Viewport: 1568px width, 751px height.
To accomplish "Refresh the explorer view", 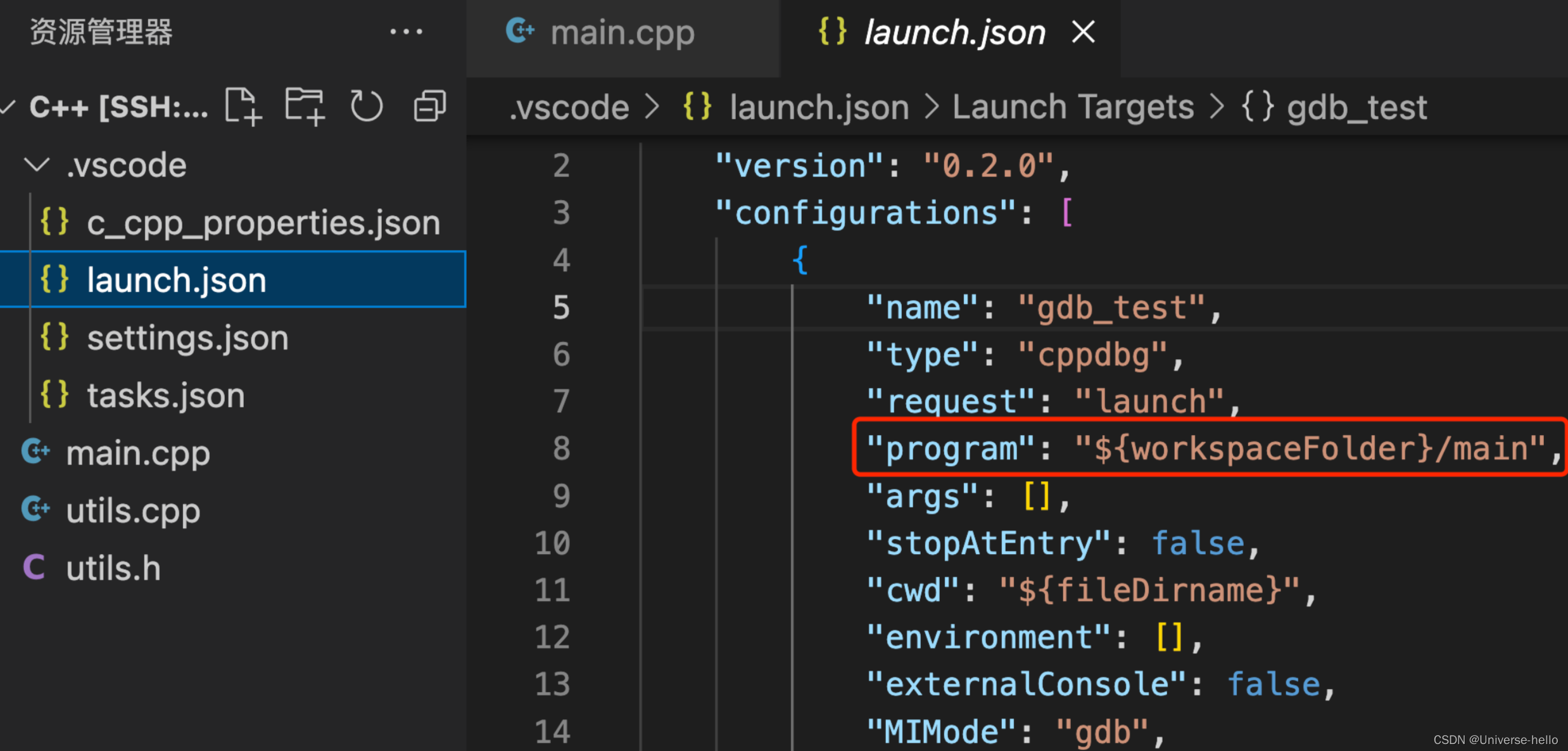I will coord(367,106).
